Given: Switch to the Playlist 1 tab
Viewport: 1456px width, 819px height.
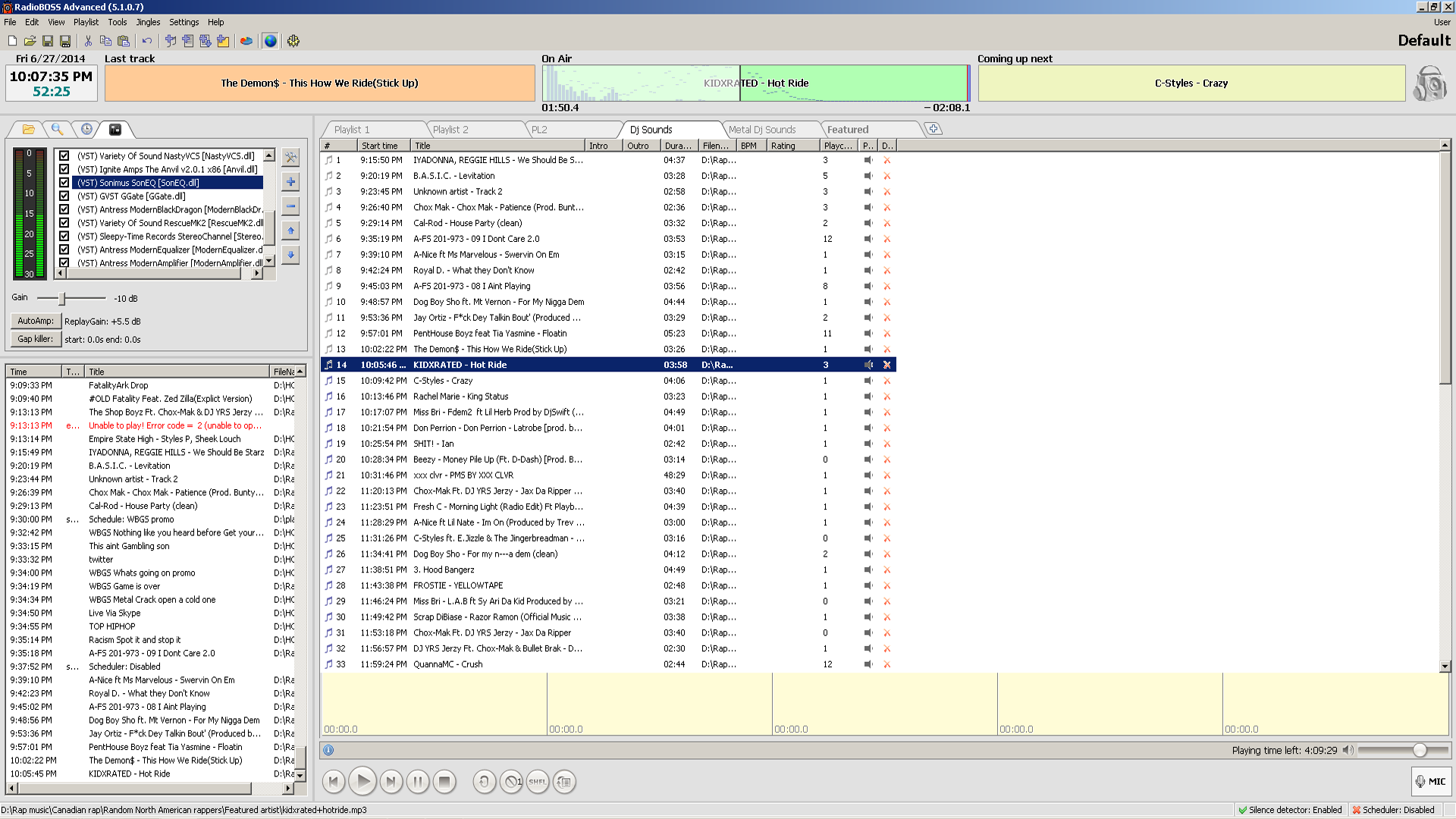Looking at the screenshot, I should point(372,130).
